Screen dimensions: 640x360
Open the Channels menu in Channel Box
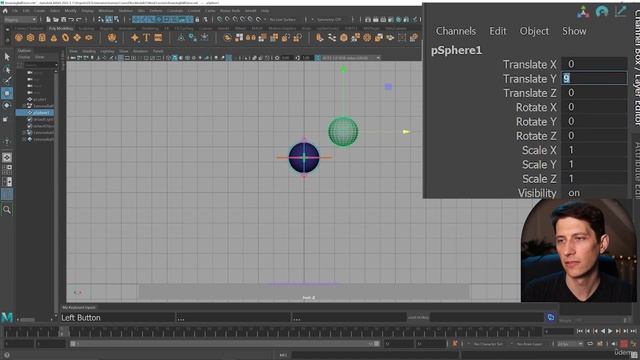[x=456, y=31]
